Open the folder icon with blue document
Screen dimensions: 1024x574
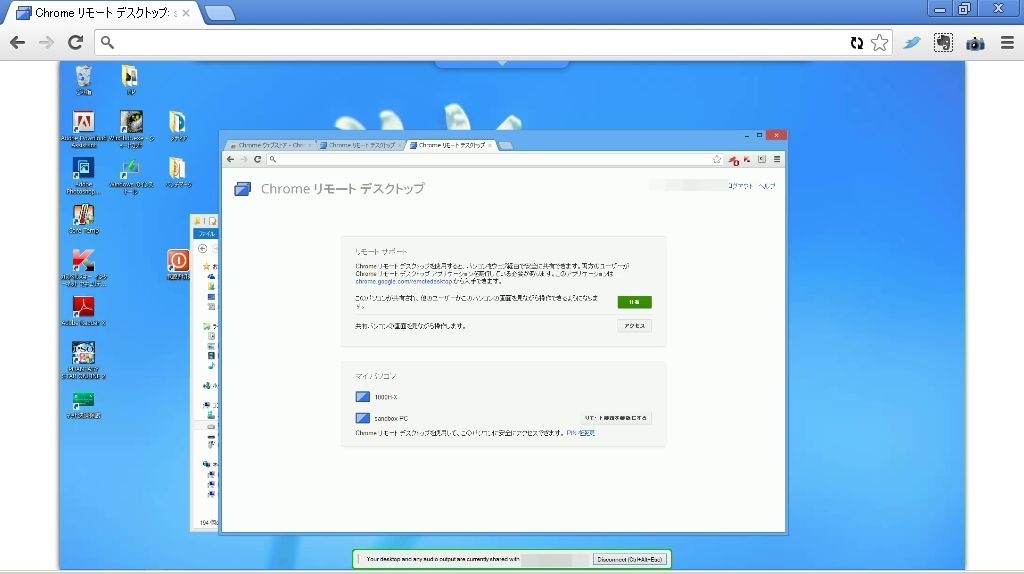pyautogui.click(x=178, y=126)
